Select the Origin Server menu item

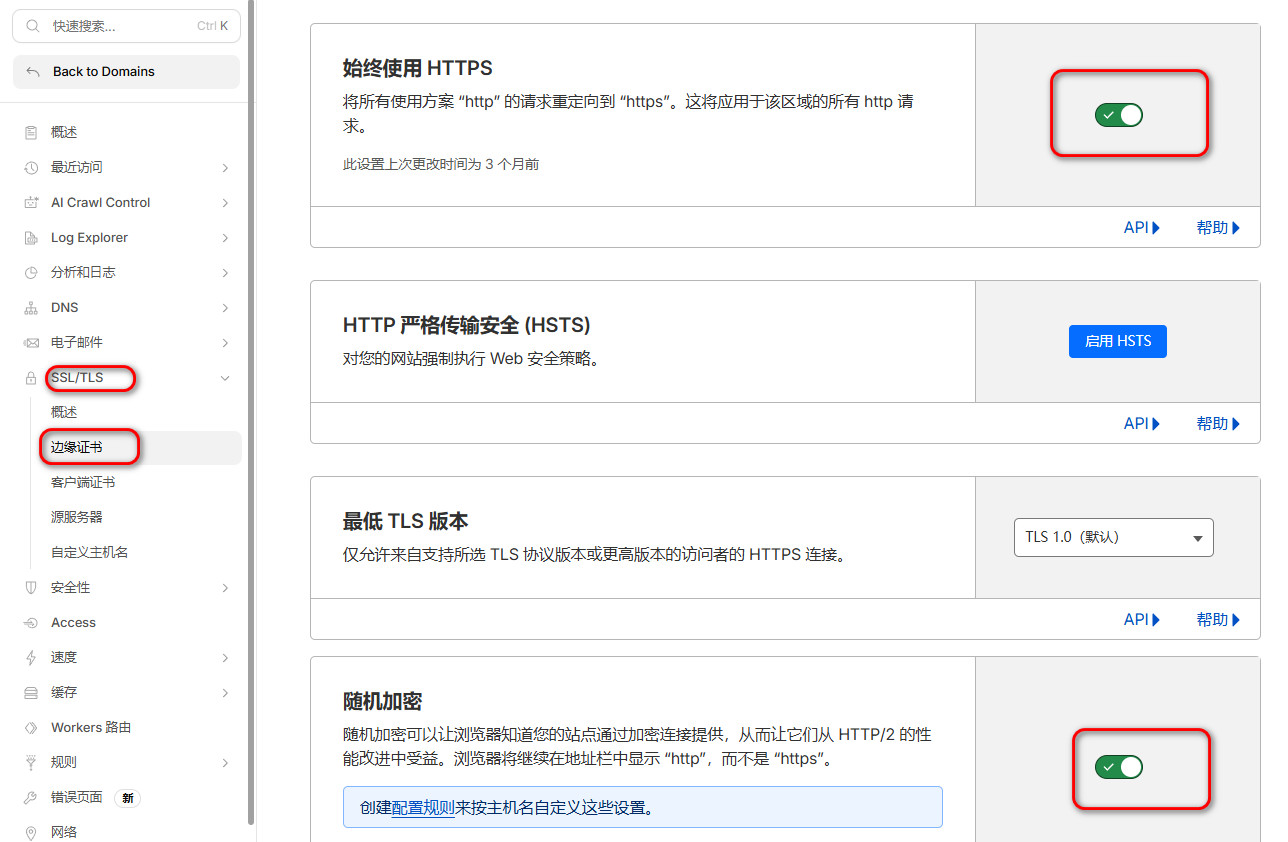point(77,517)
